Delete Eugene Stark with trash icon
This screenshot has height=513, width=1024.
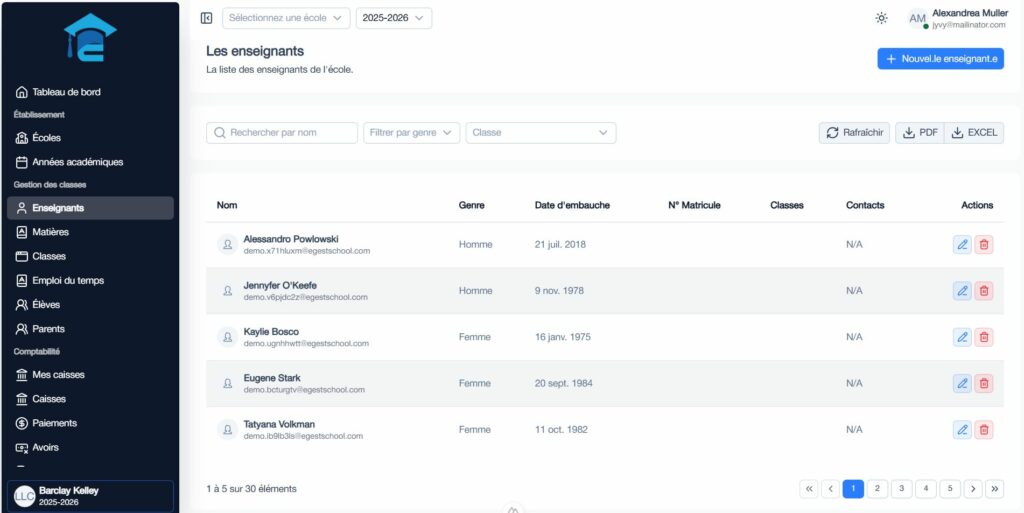(984, 384)
